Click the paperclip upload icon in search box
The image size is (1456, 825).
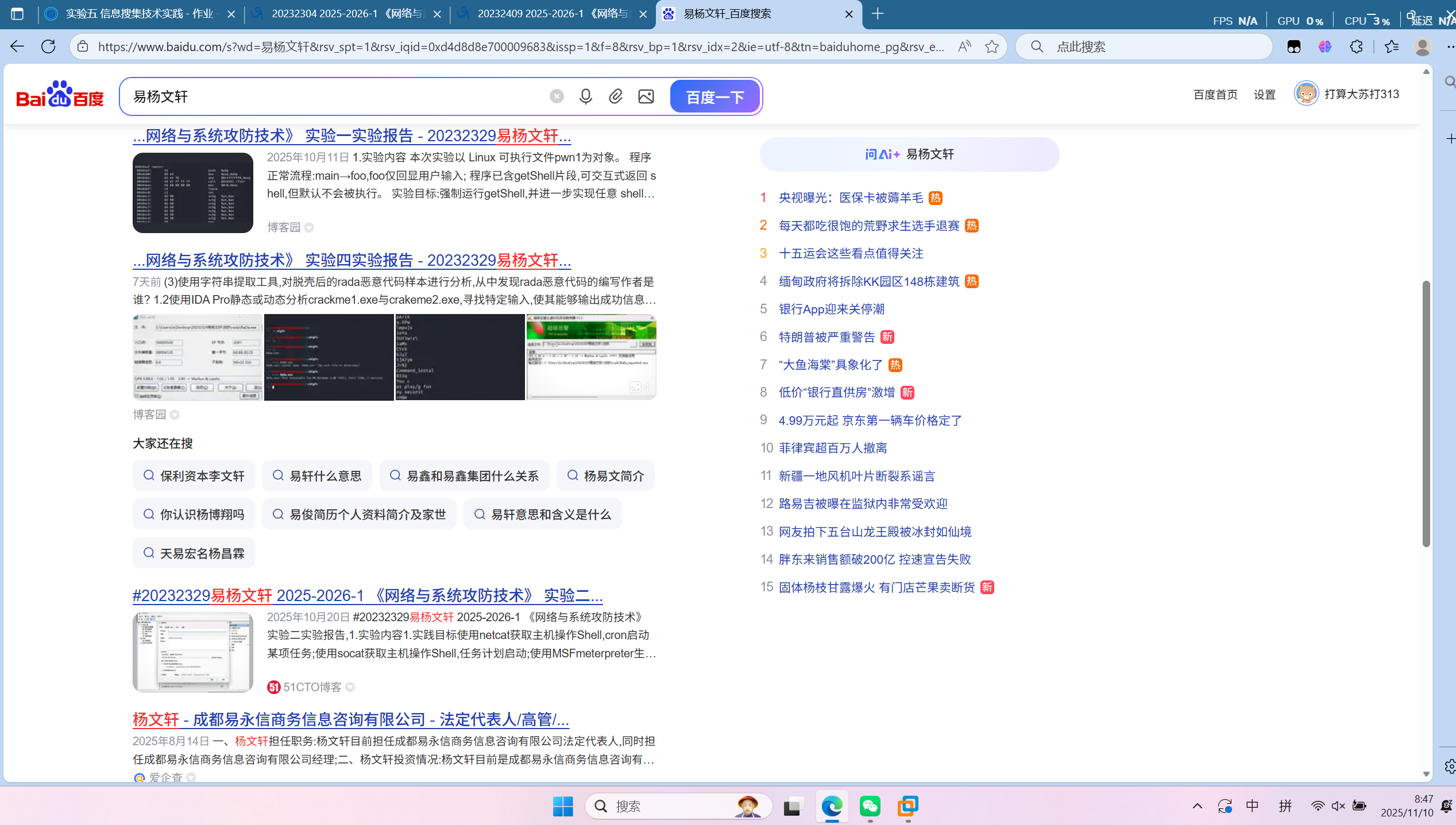[x=615, y=96]
